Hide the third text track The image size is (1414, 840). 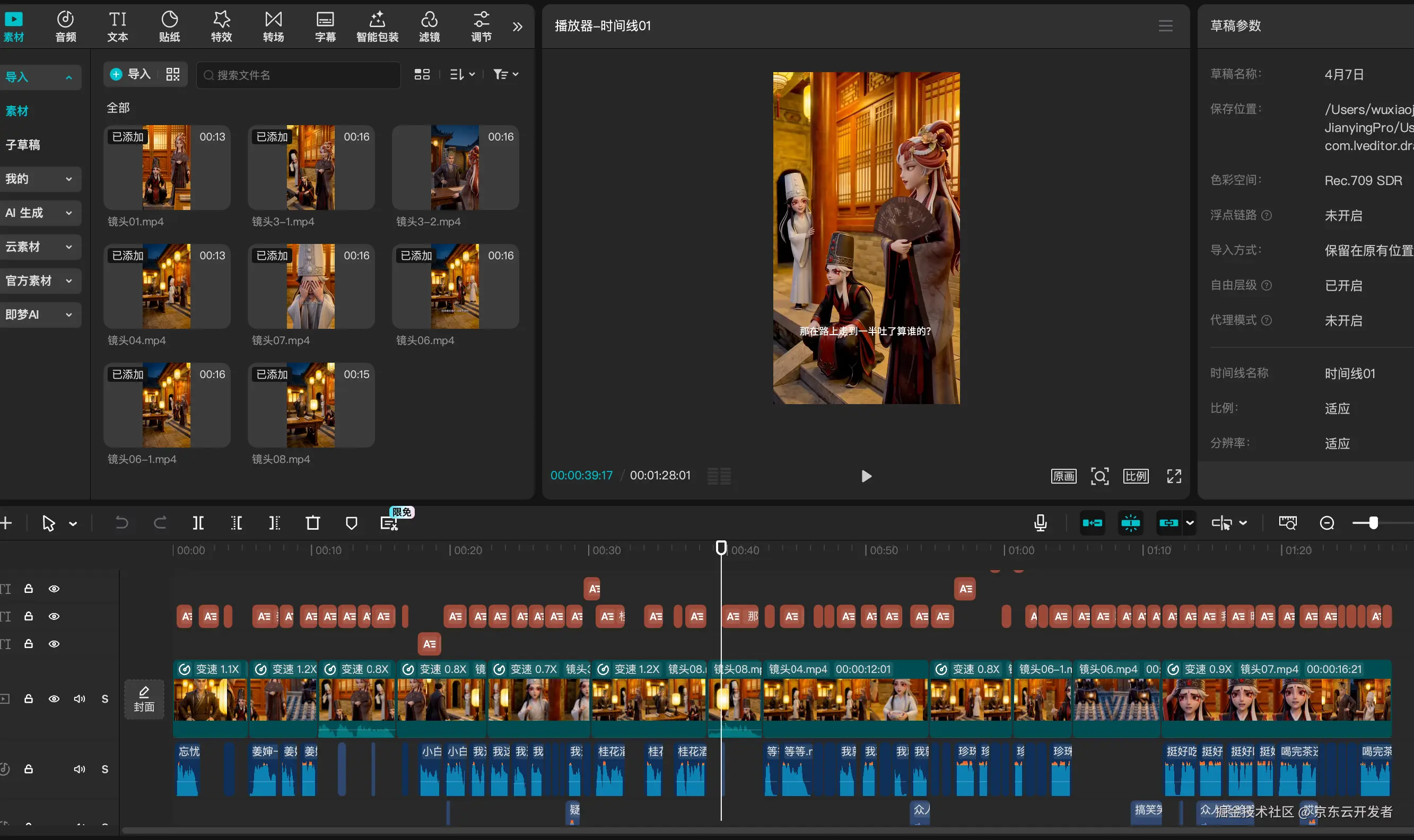(54, 644)
